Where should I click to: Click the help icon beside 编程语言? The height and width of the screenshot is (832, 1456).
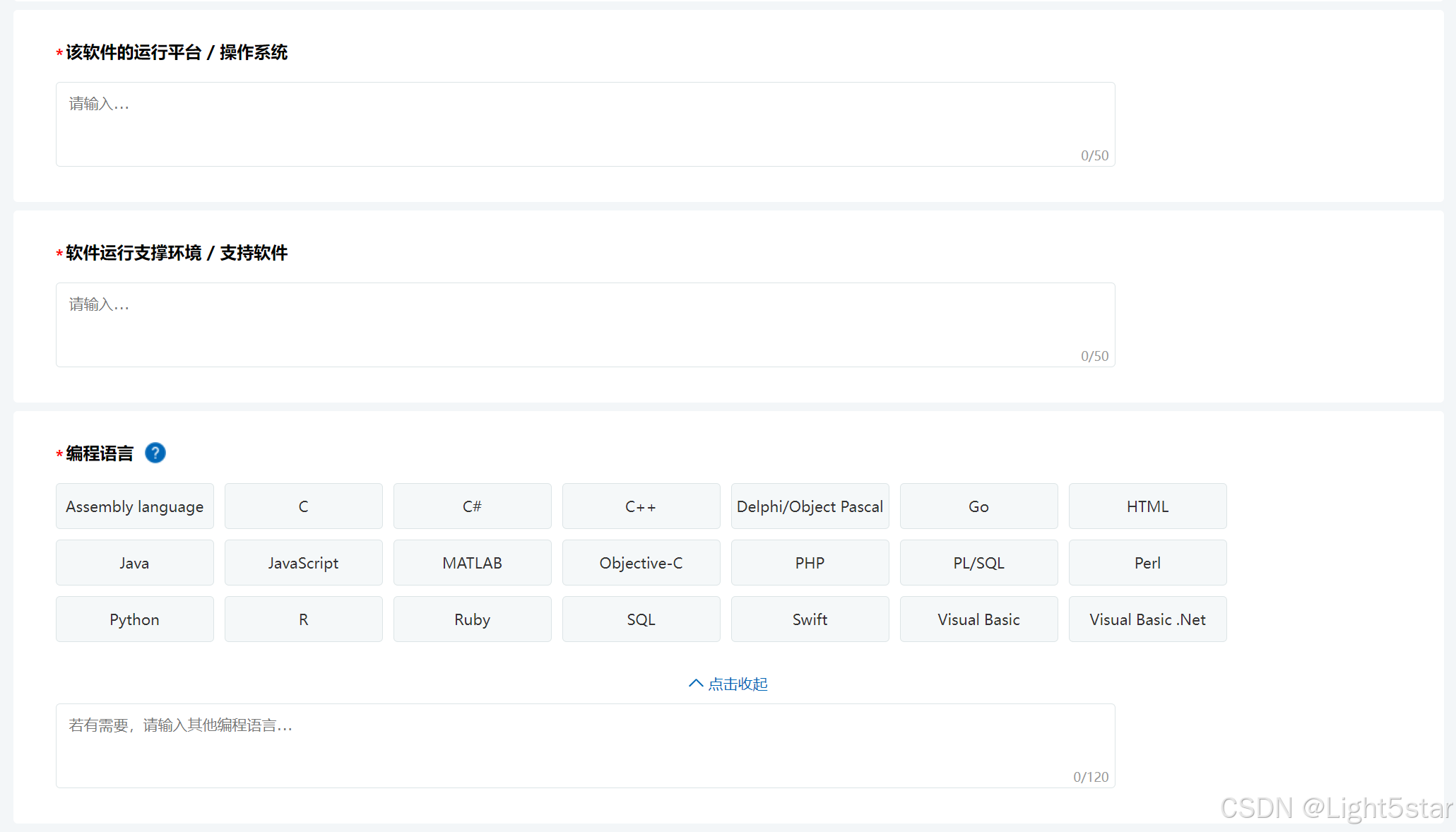(155, 453)
